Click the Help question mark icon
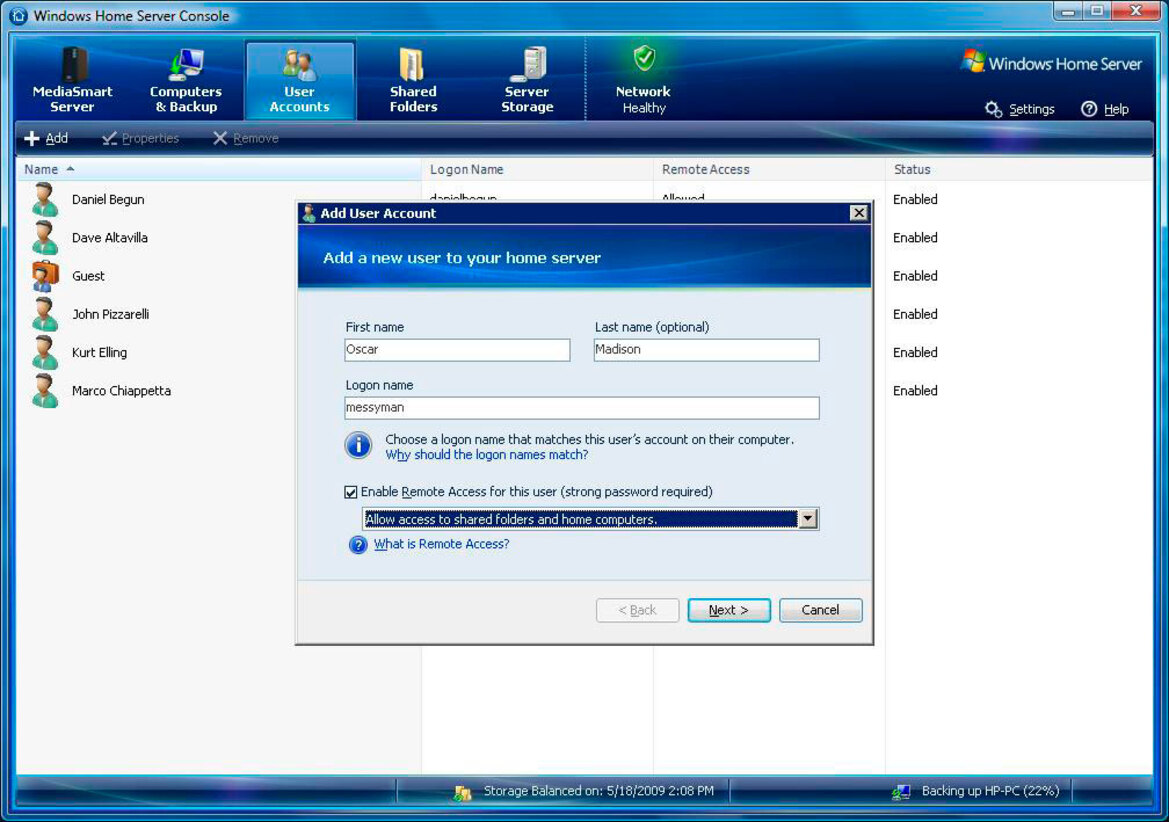1169x822 pixels. pos(1089,109)
